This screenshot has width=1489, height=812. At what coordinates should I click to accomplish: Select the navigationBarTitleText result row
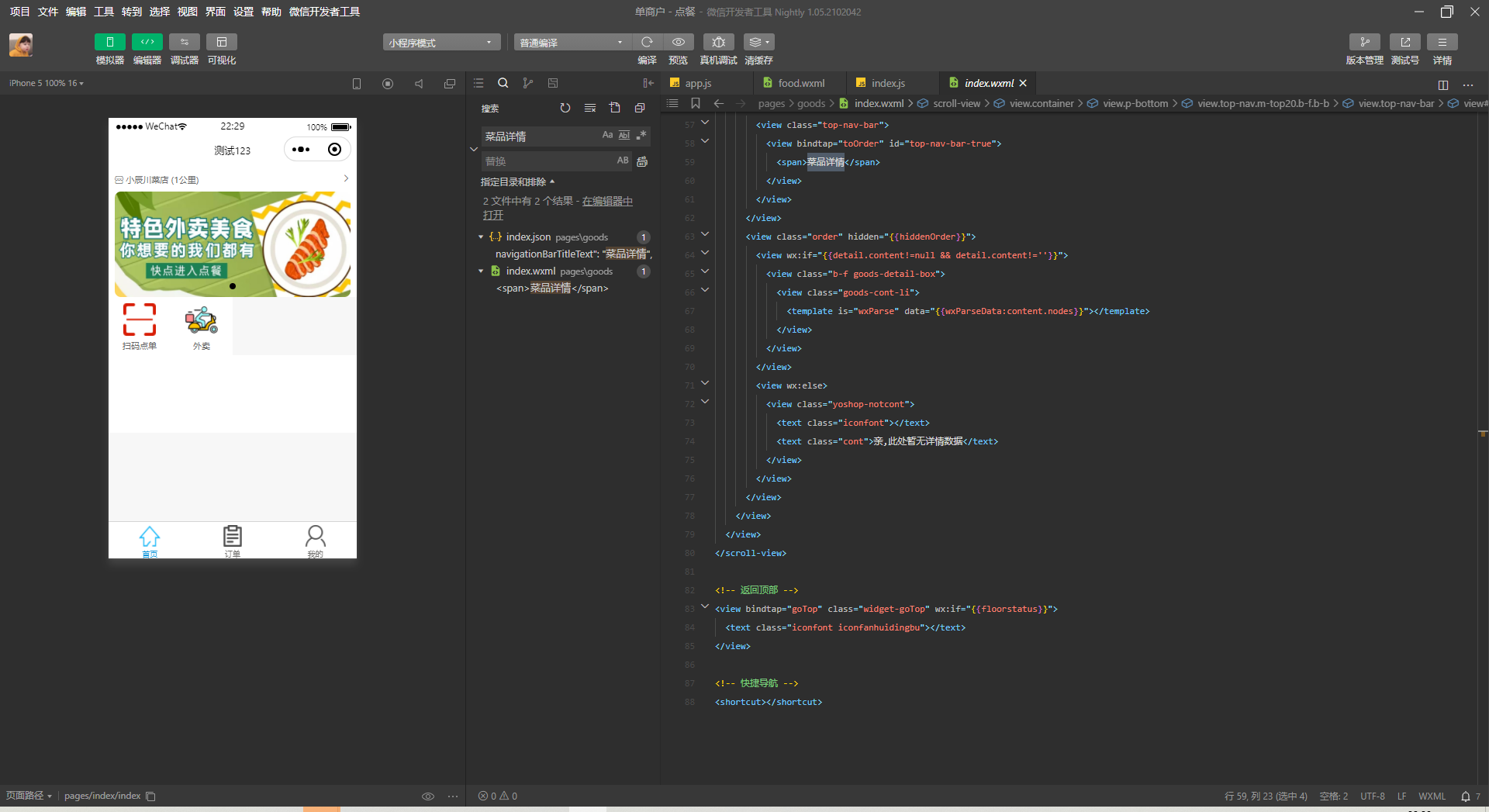tap(574, 254)
